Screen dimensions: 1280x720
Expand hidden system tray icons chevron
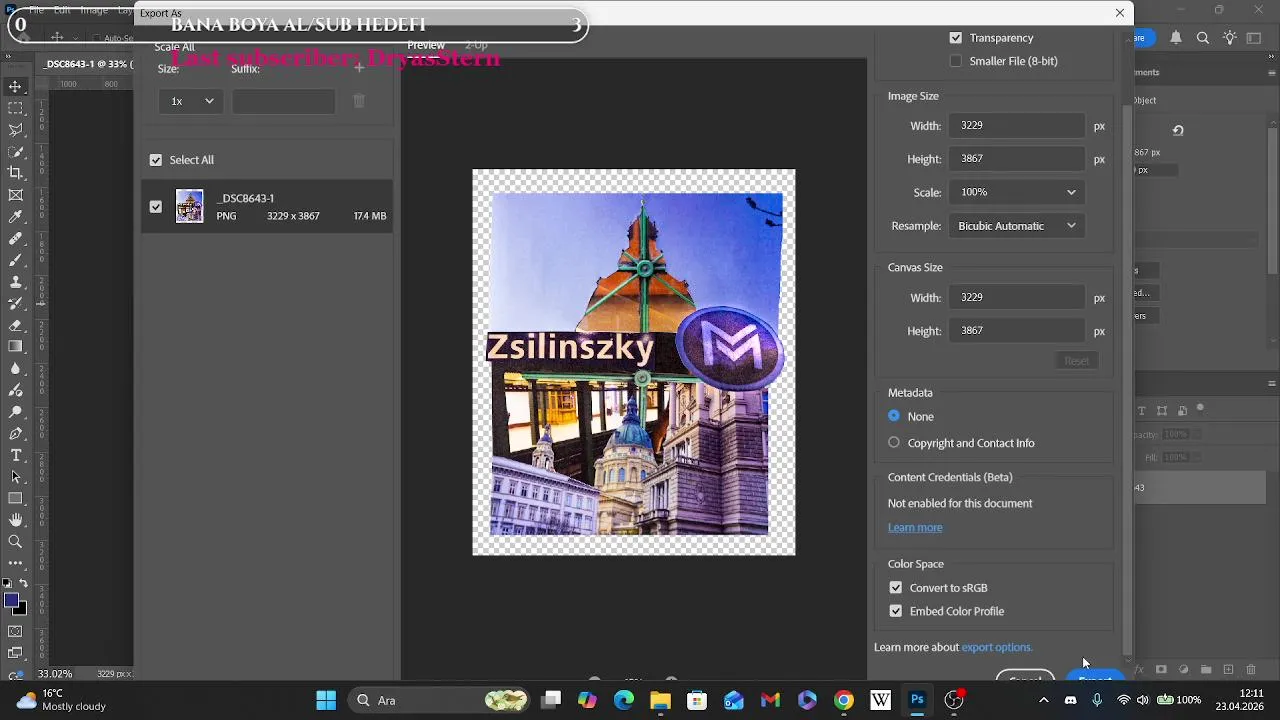1043,700
